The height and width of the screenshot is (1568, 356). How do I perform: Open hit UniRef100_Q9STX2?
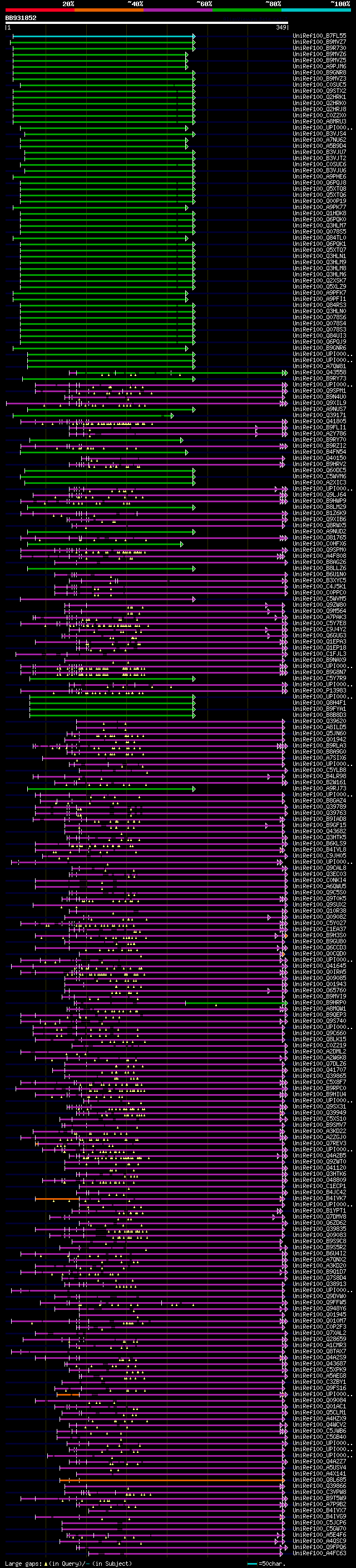(x=319, y=91)
